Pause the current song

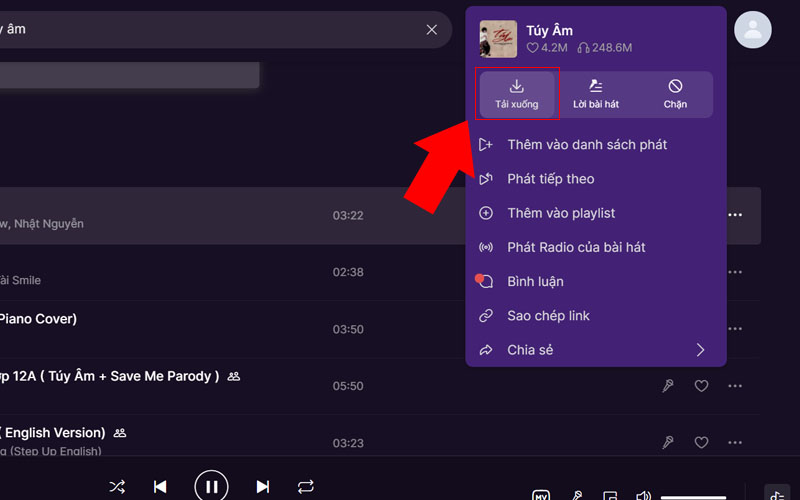[211, 486]
